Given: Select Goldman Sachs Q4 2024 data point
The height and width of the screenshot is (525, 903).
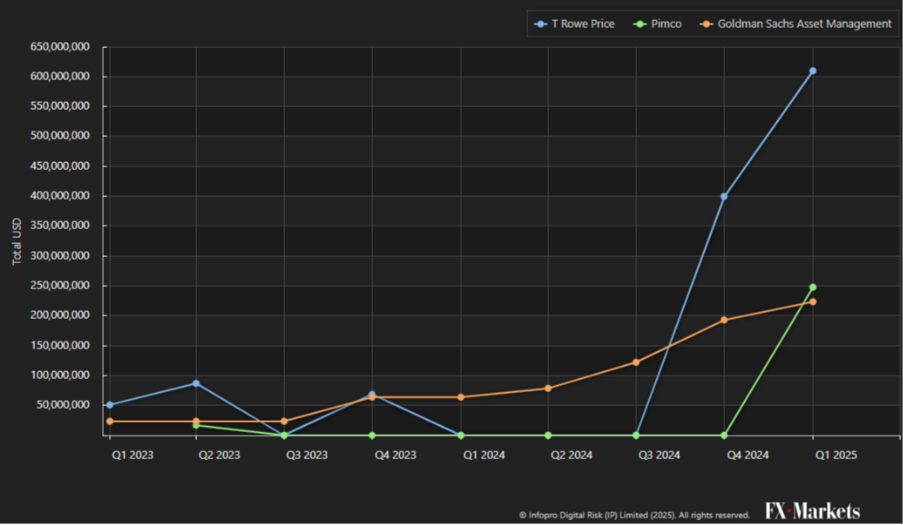Looking at the screenshot, I should (x=724, y=320).
